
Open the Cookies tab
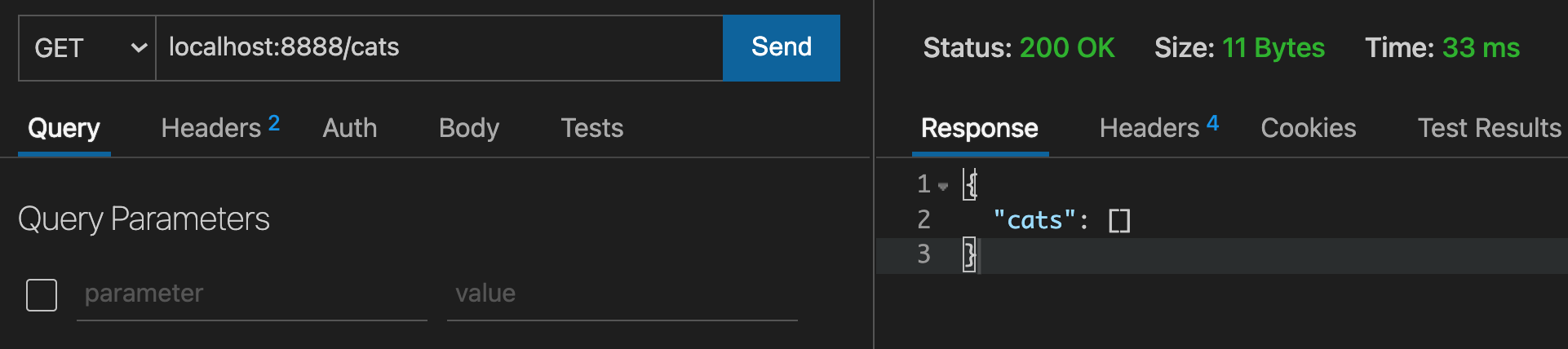coord(1308,128)
